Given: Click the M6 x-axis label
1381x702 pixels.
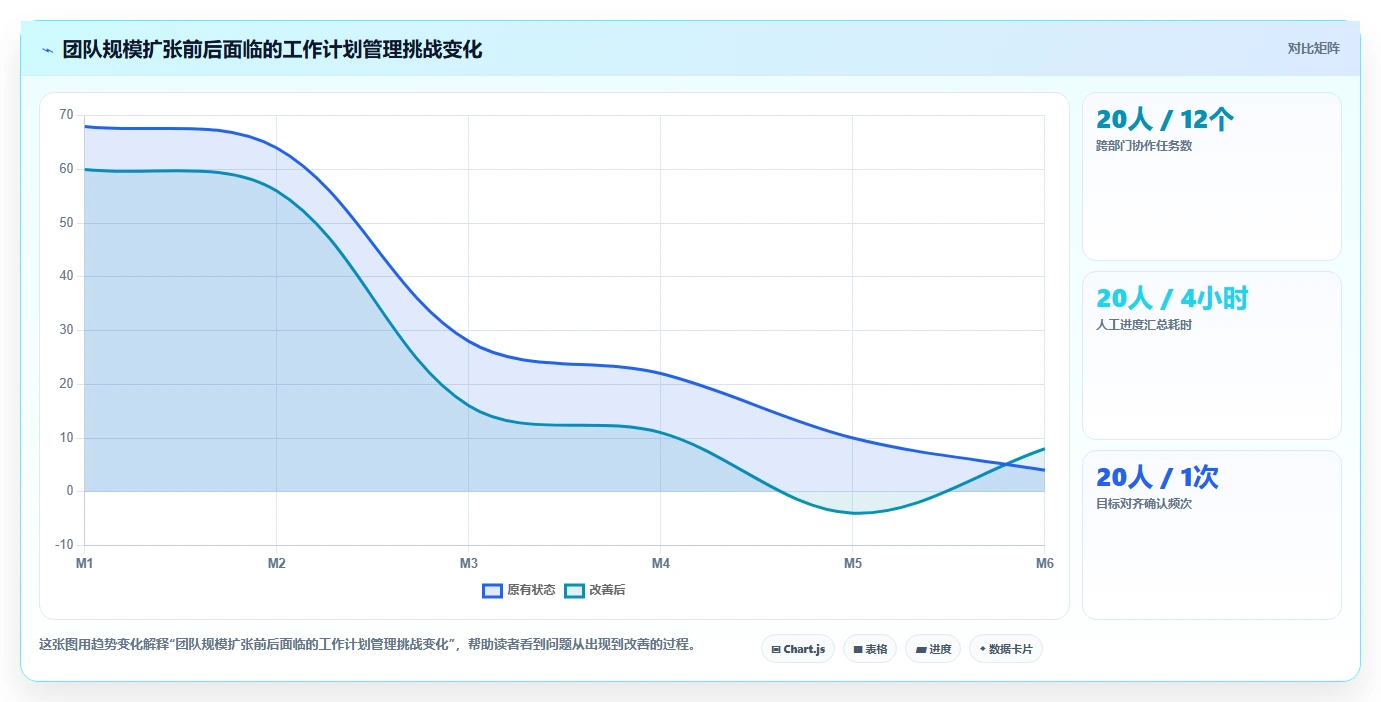Looking at the screenshot, I should (x=1044, y=563).
